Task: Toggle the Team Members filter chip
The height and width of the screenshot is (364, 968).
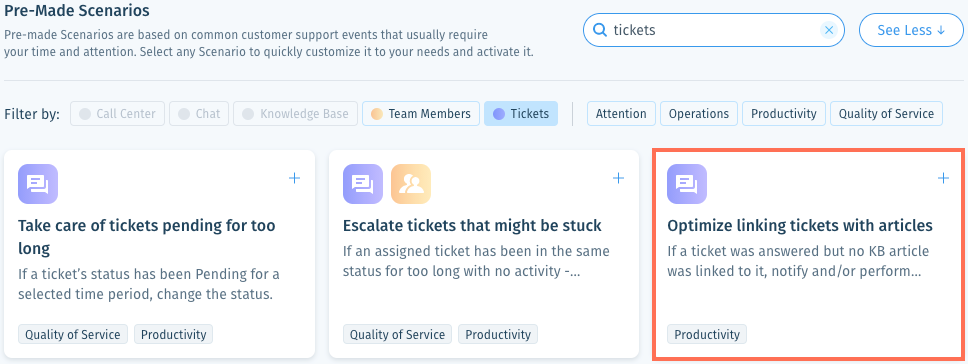Action: pos(421,114)
